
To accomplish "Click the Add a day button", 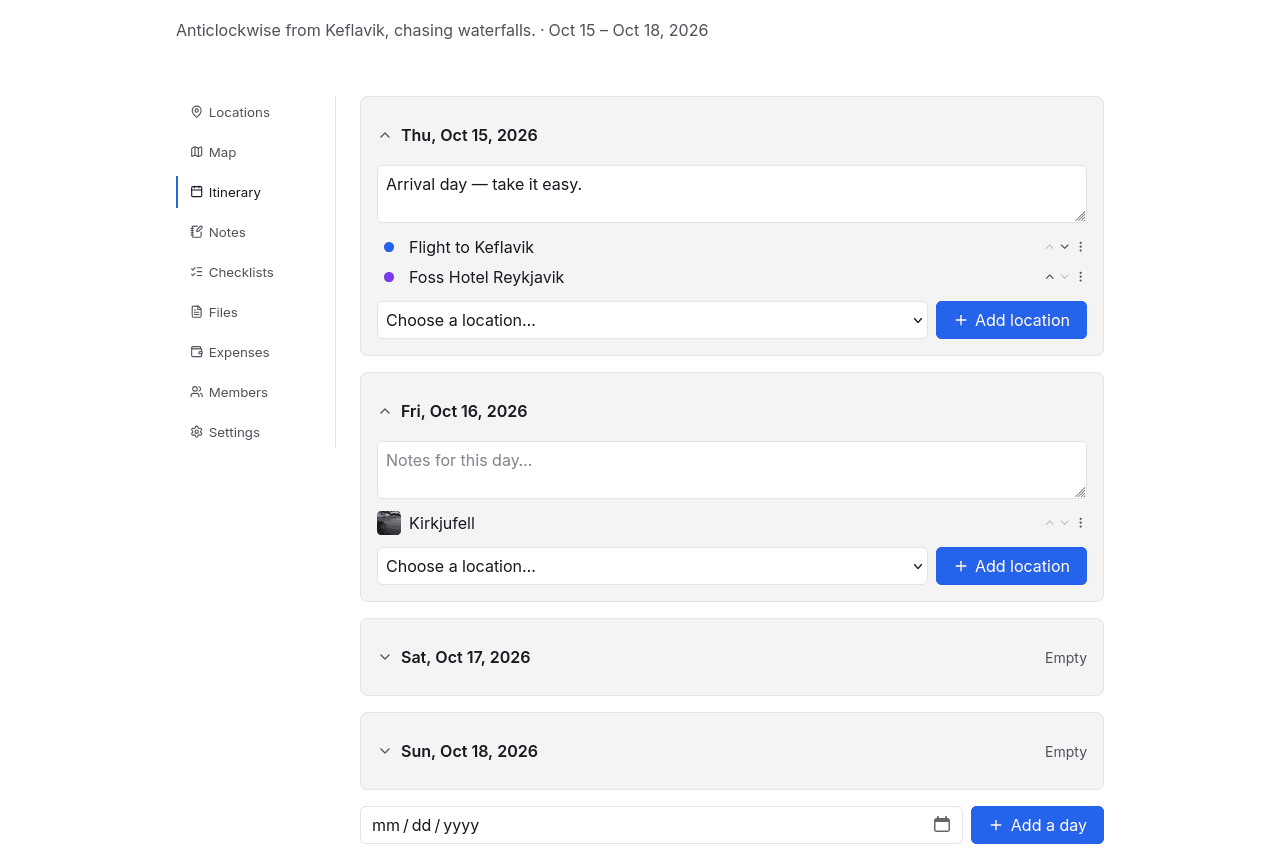I will [1037, 825].
